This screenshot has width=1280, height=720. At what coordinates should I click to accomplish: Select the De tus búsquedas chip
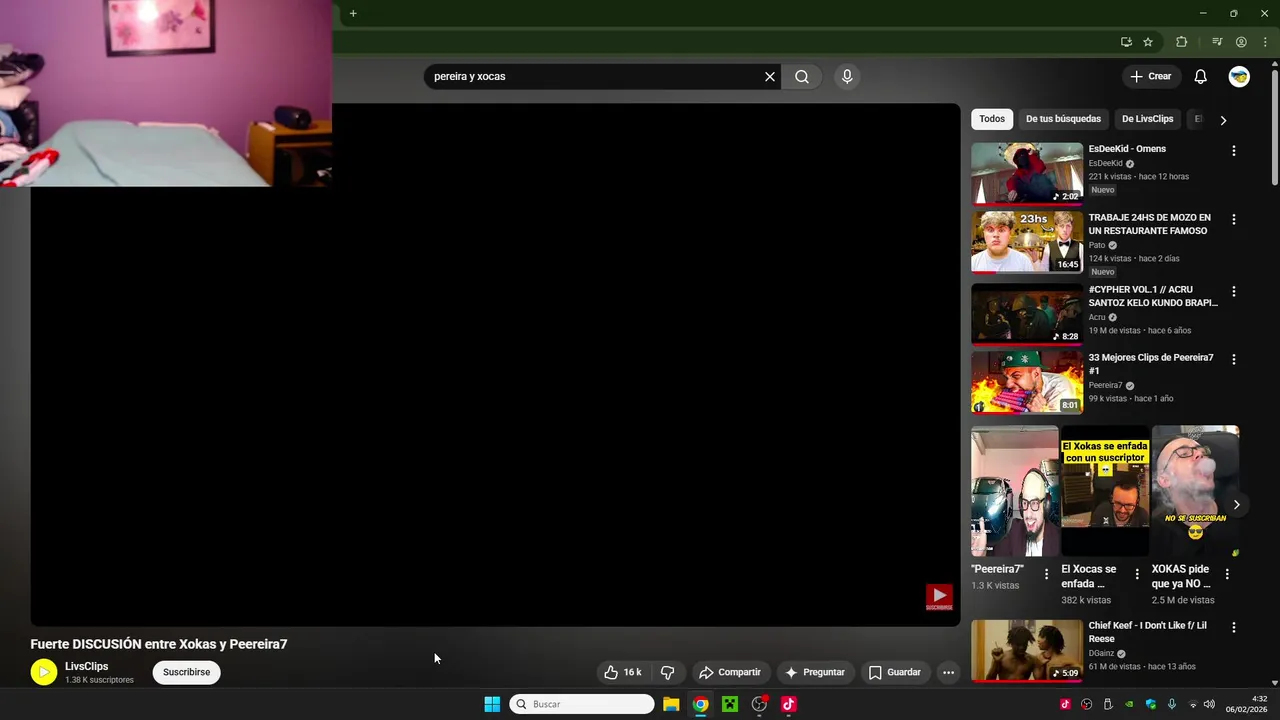[x=1063, y=119]
